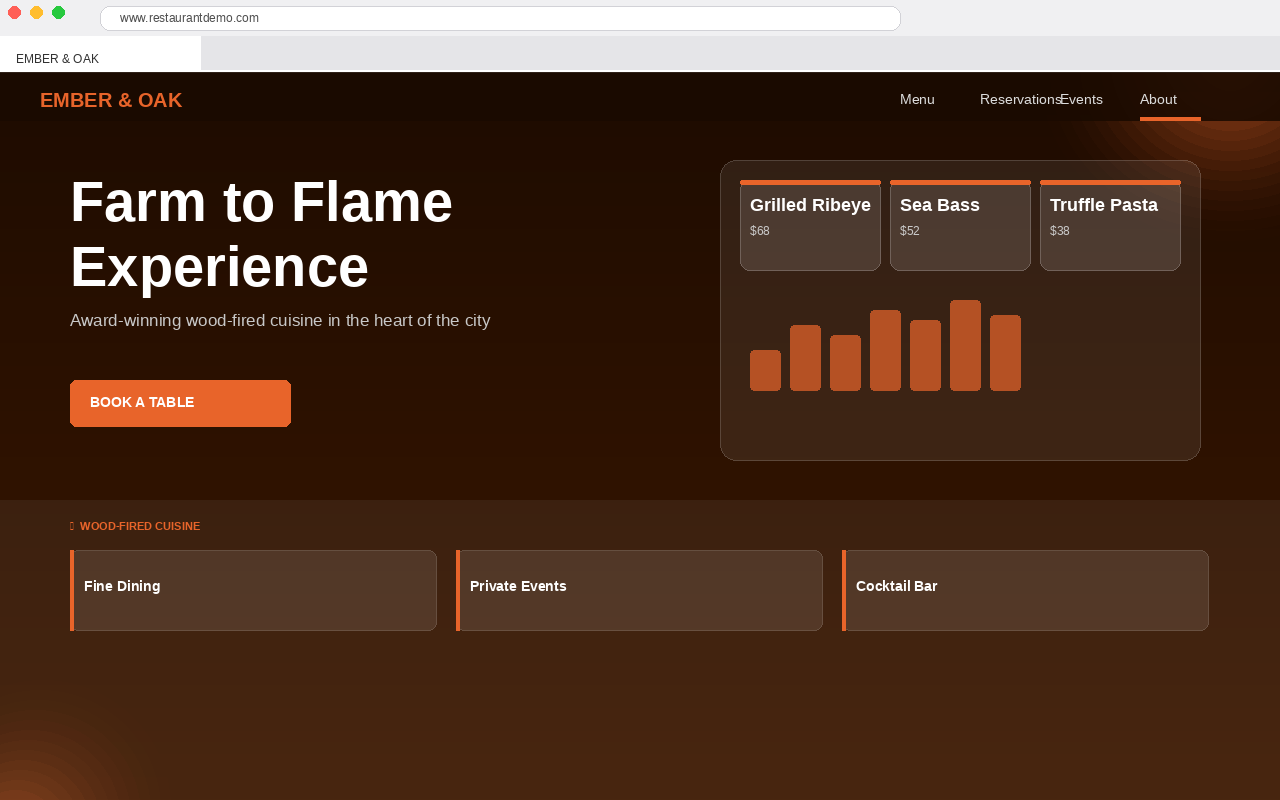1280x800 pixels.
Task: Open the Events navigation item
Action: [1081, 99]
